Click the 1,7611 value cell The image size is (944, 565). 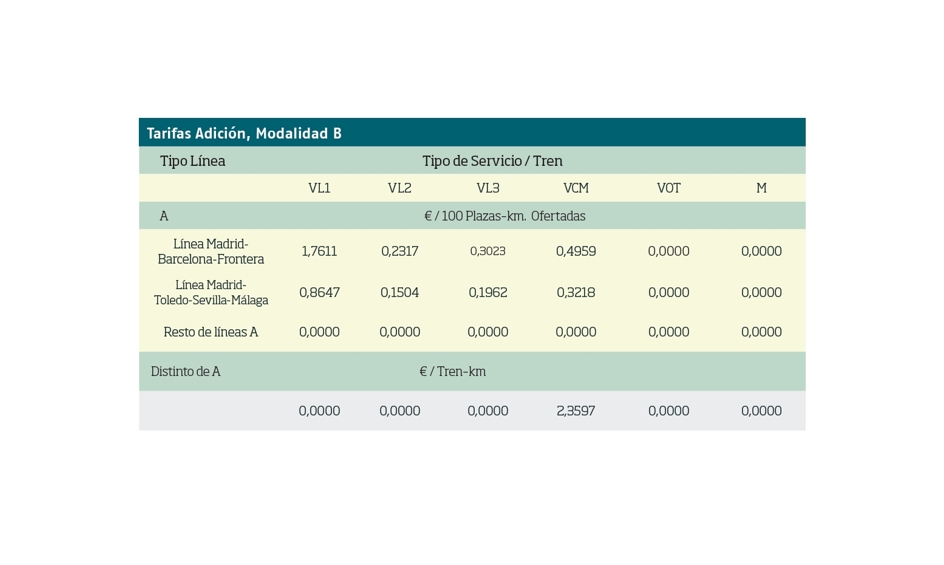(319, 251)
